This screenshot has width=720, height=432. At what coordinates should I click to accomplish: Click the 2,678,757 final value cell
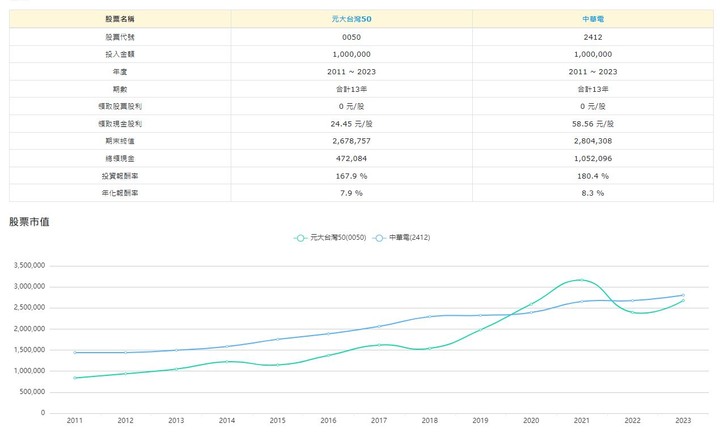(x=351, y=141)
